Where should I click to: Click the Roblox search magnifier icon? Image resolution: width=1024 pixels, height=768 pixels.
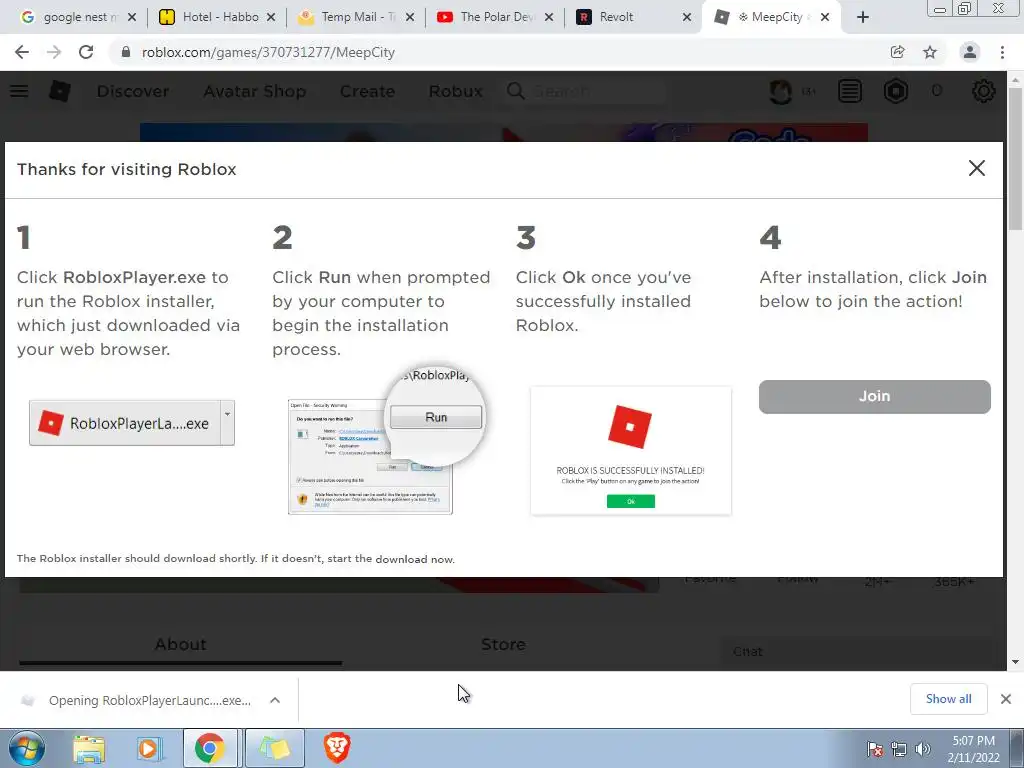516,91
